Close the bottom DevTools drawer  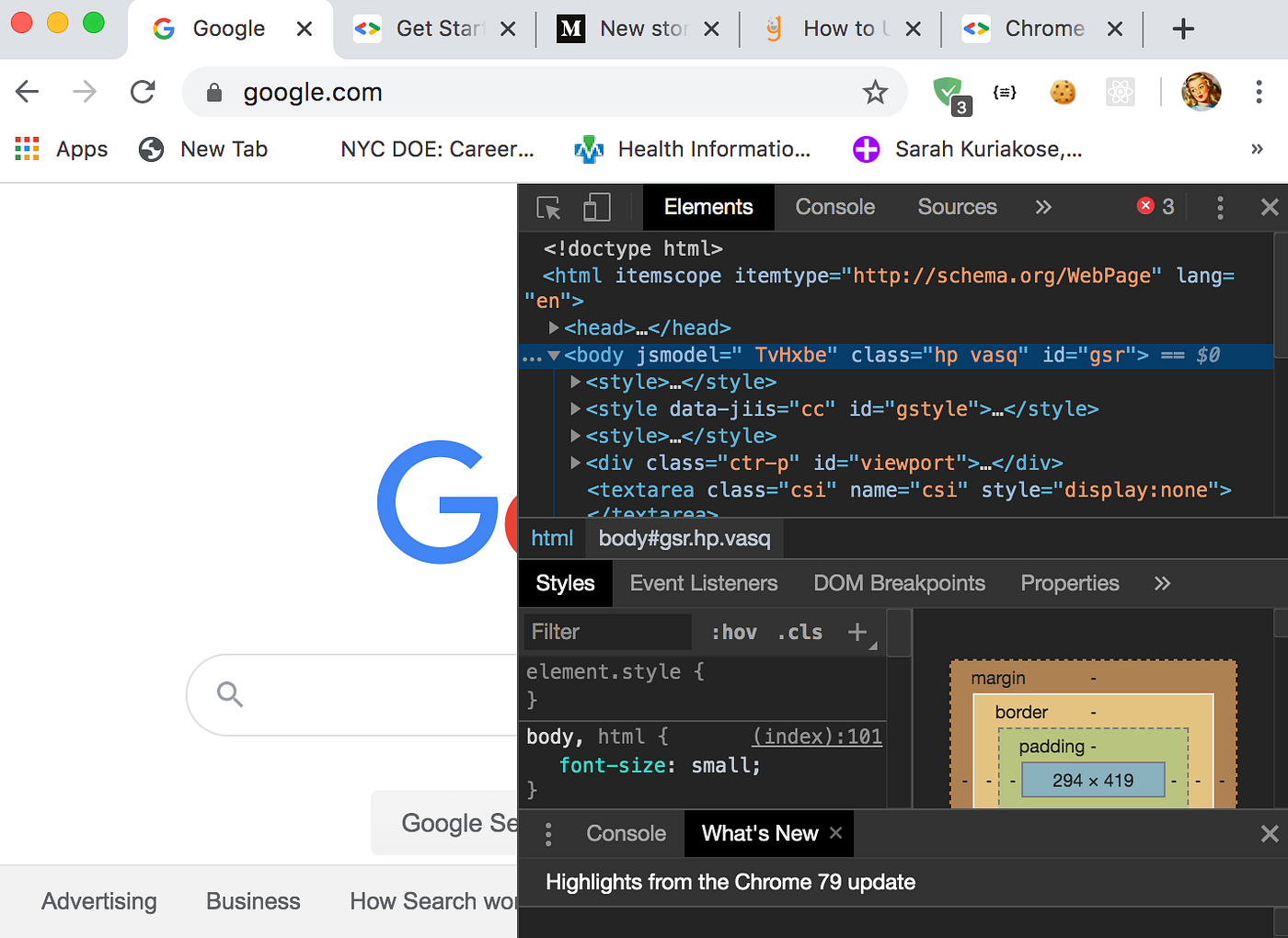[x=1270, y=834]
